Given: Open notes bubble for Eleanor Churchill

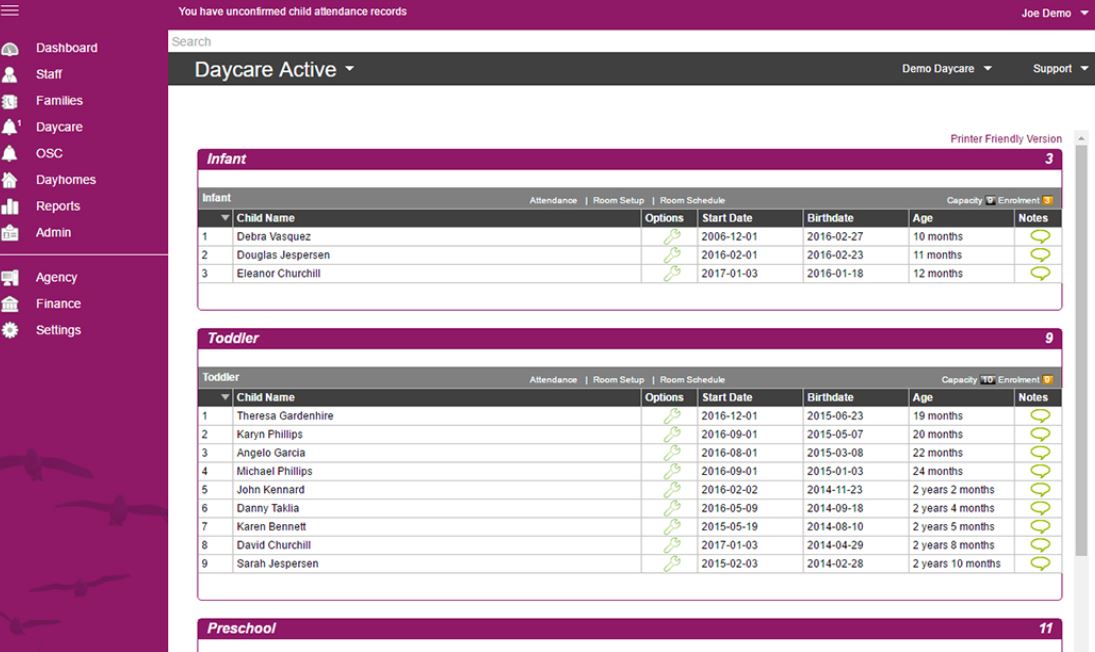Looking at the screenshot, I should pyautogui.click(x=1040, y=274).
